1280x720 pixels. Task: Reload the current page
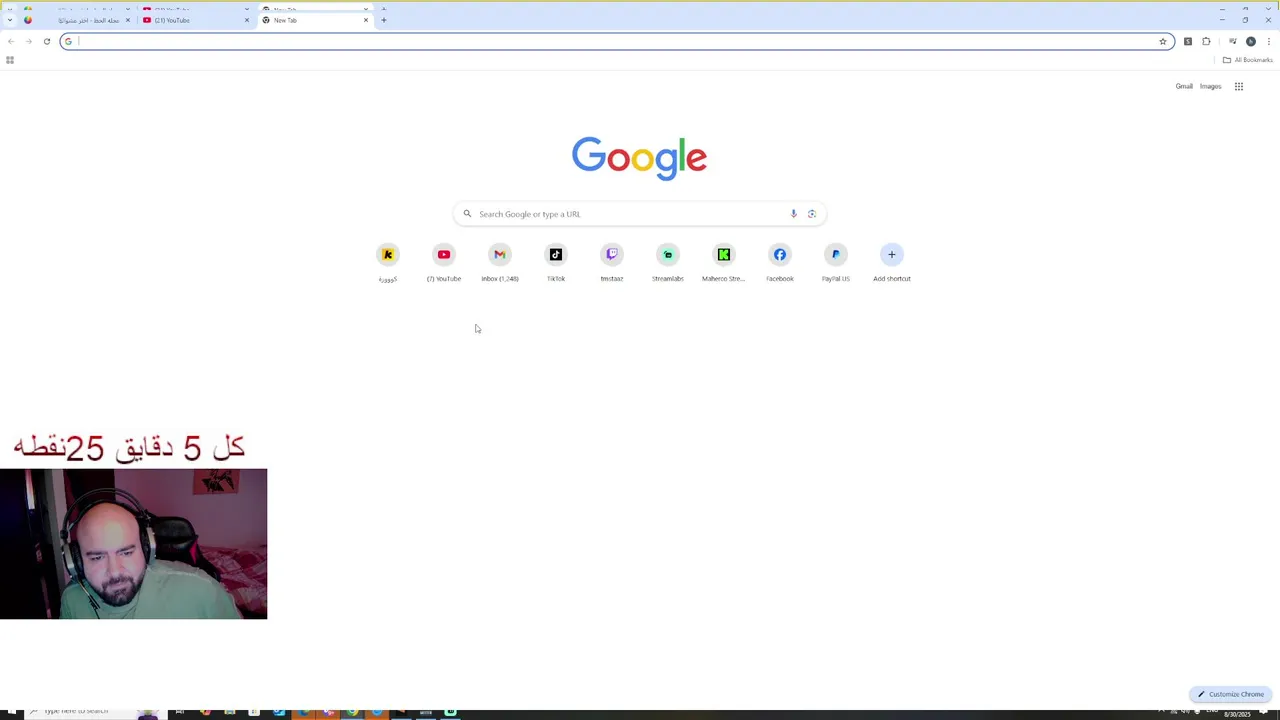tap(46, 41)
